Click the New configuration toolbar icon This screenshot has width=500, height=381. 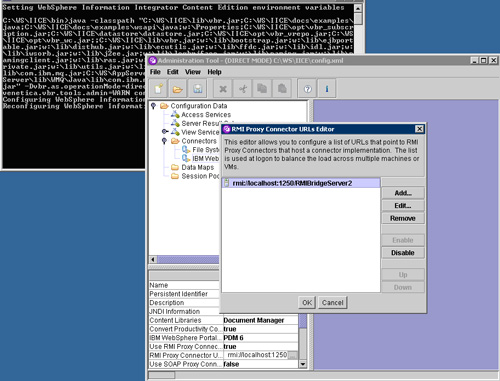click(x=159, y=89)
